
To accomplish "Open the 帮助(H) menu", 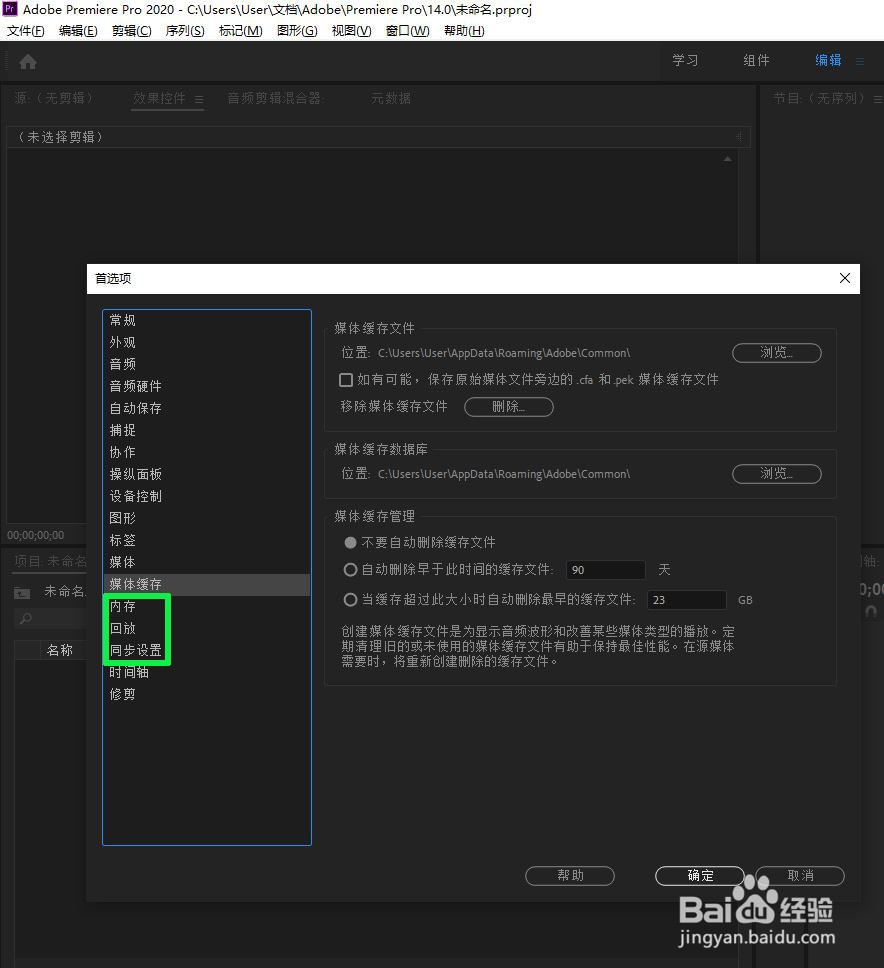I will point(464,31).
